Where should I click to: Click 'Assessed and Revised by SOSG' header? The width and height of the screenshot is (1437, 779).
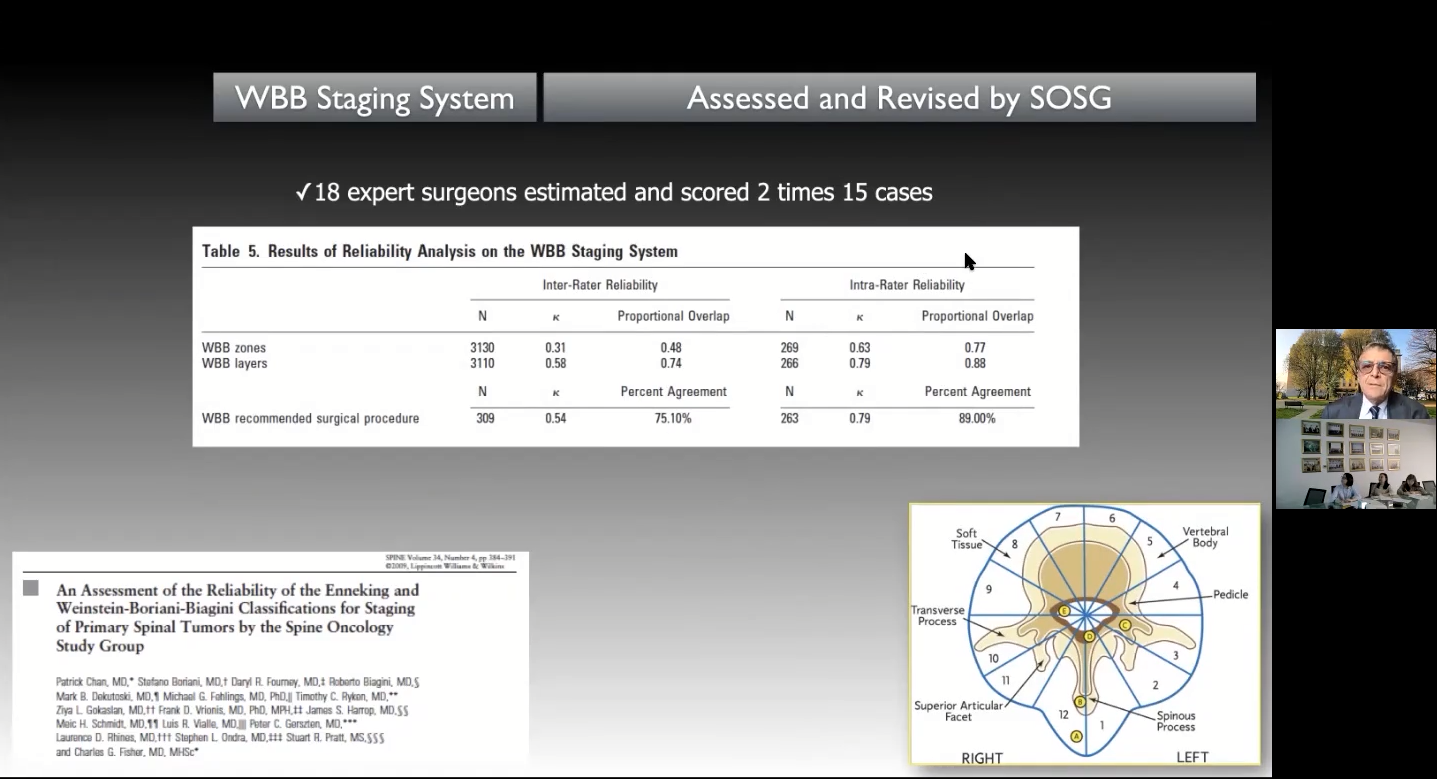(898, 98)
